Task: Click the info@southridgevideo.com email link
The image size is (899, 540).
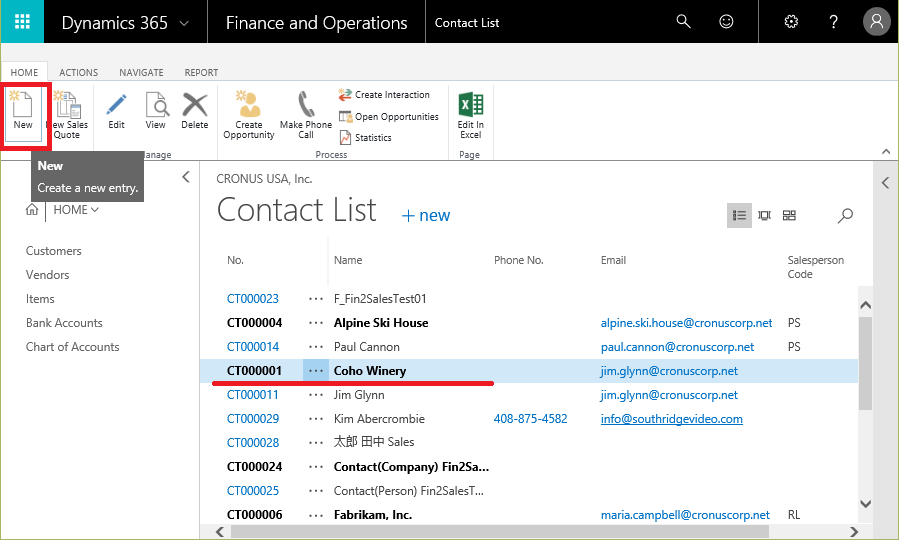Action: (x=671, y=419)
